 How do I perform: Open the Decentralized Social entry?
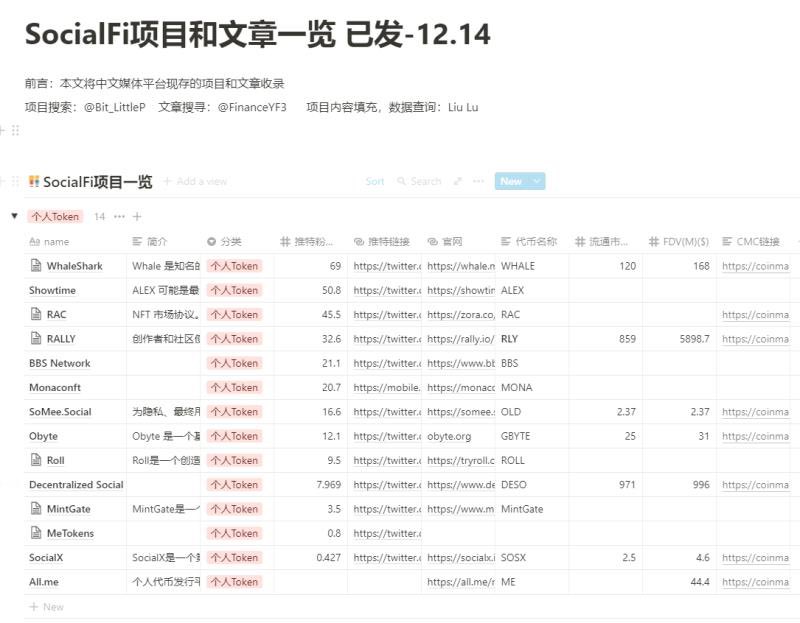click(x=76, y=485)
